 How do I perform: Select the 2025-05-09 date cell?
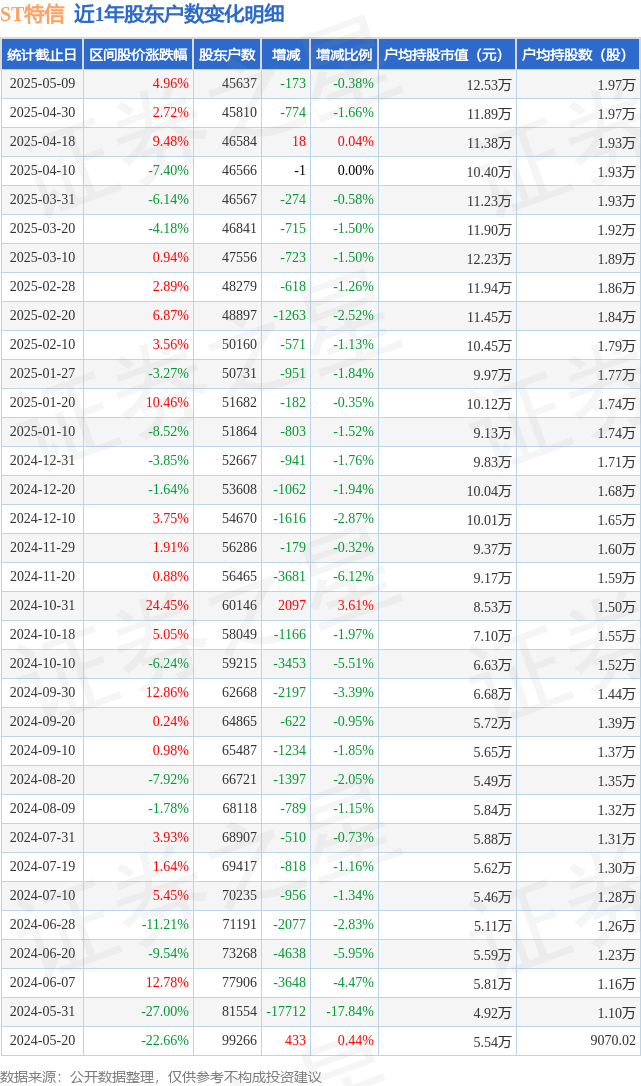[x=42, y=83]
